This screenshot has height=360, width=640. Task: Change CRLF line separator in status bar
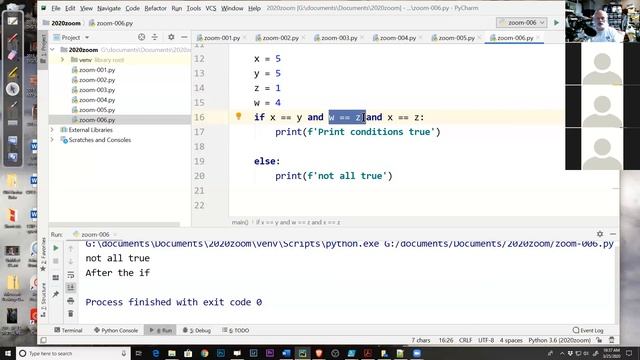coord(465,340)
